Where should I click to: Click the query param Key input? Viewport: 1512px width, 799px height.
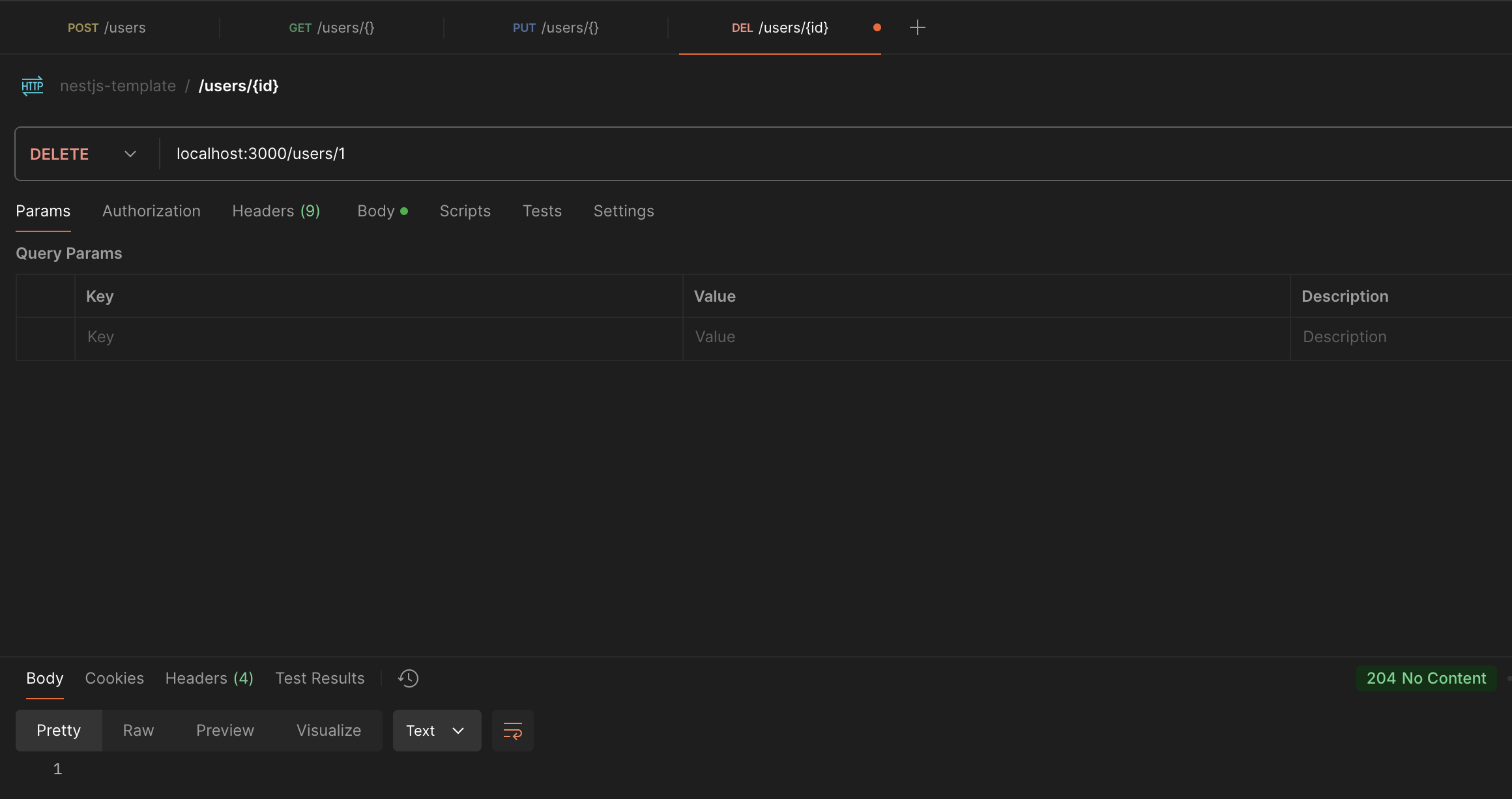(x=378, y=337)
